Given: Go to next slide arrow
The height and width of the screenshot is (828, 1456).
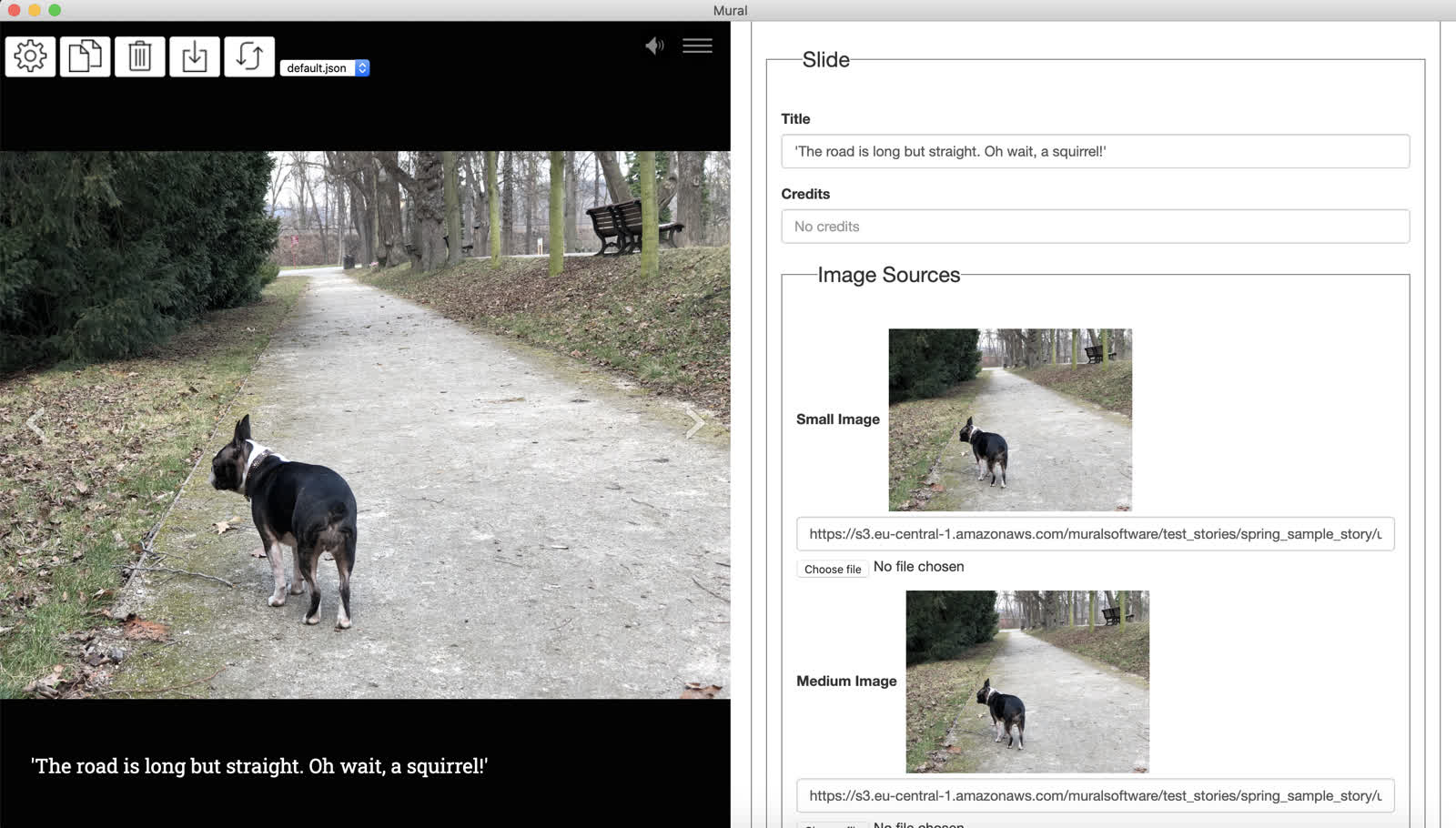Looking at the screenshot, I should pos(695,423).
